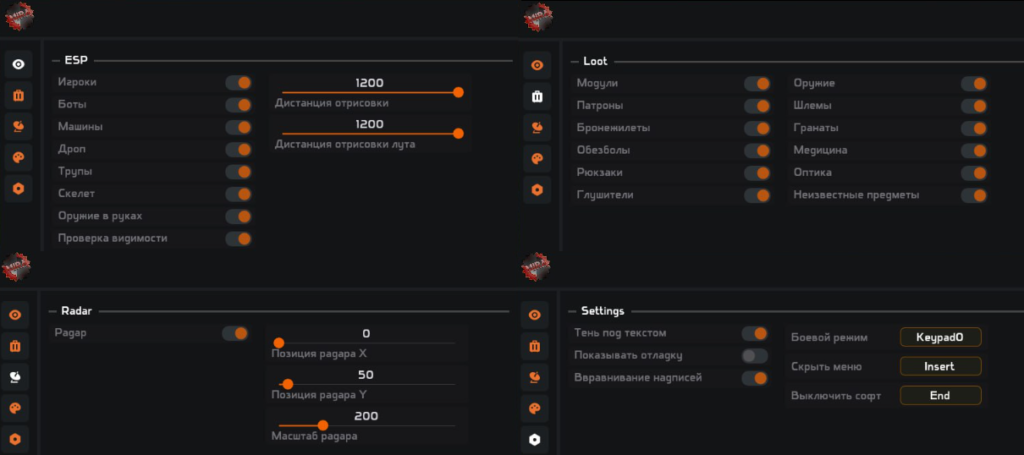Click the Масштаб радара slider handle
This screenshot has width=1024, height=455.
(323, 425)
